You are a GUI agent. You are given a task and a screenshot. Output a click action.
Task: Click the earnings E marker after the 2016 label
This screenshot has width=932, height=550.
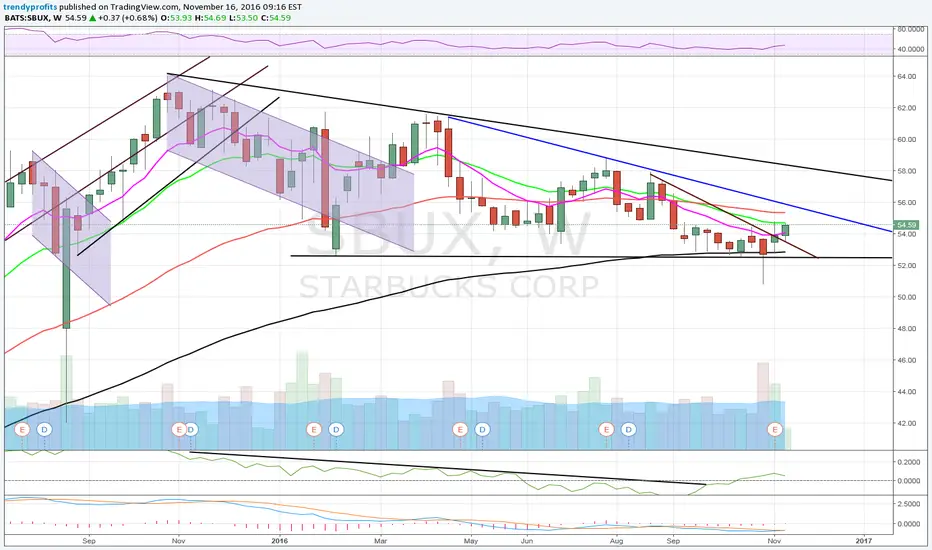[x=313, y=429]
